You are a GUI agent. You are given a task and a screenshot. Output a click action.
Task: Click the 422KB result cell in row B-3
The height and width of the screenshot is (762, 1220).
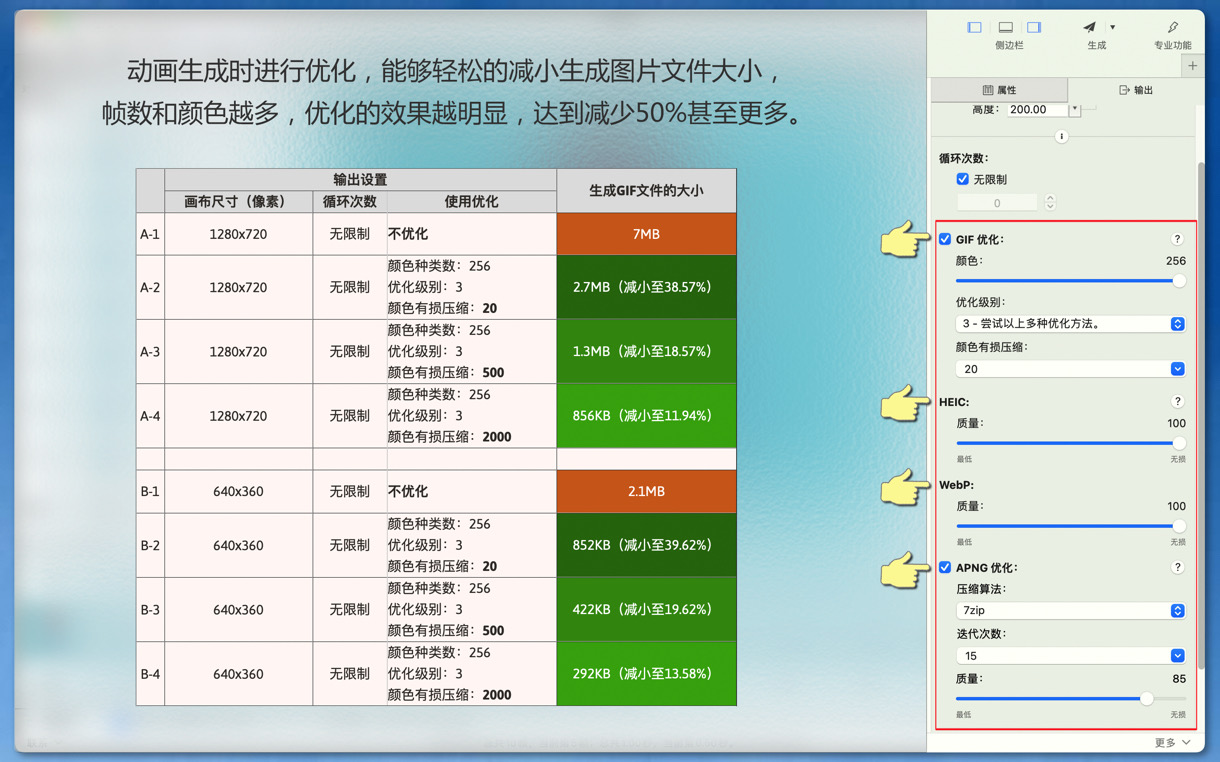tap(646, 610)
